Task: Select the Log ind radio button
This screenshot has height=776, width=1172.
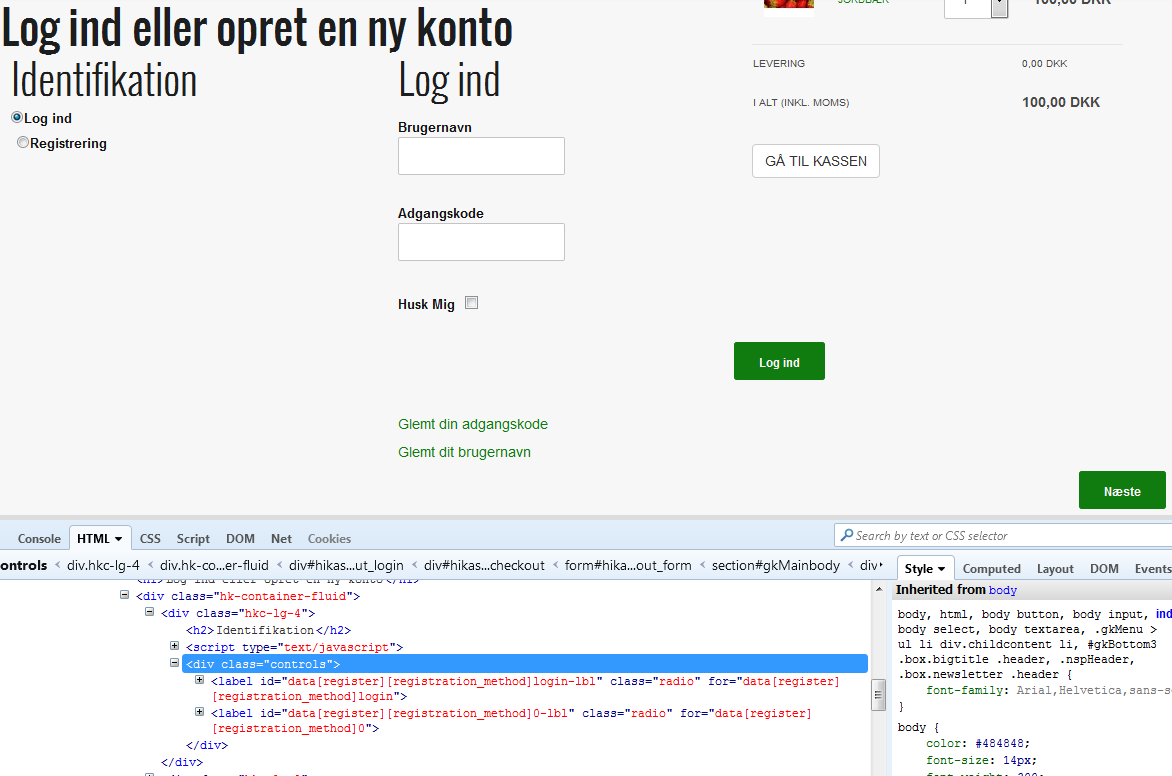Action: pos(16,117)
